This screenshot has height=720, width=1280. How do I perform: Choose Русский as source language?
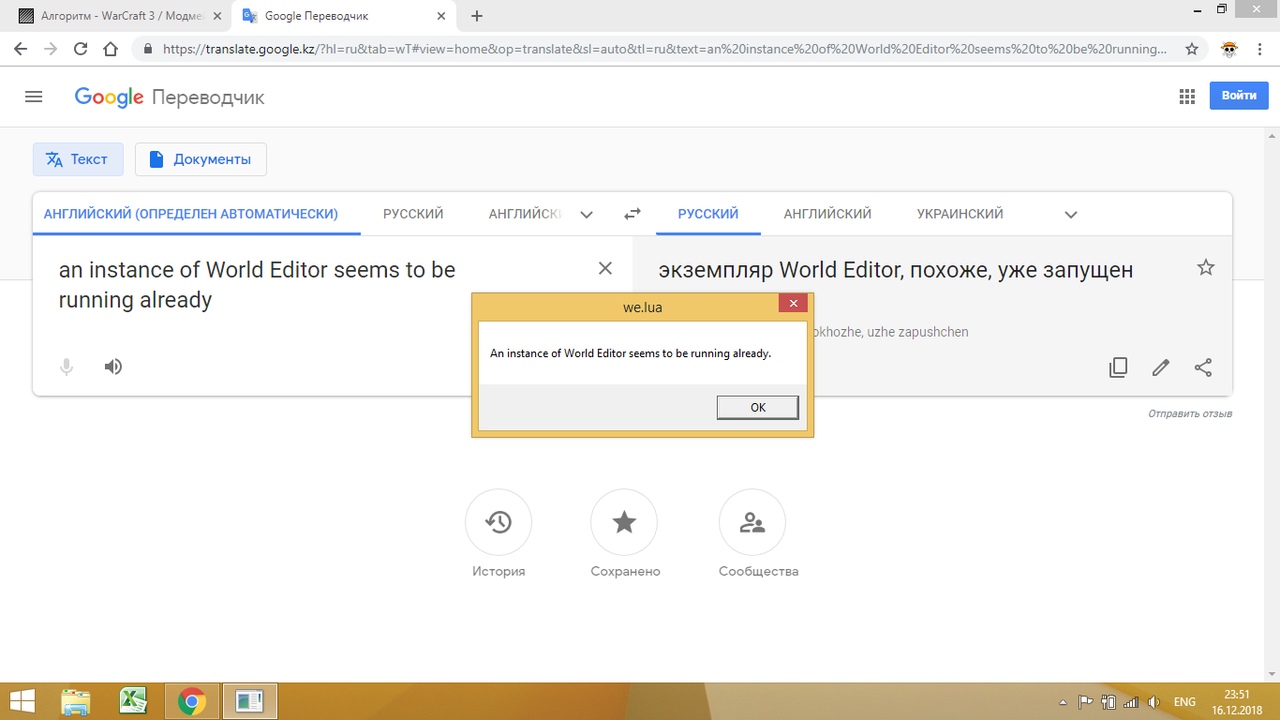(413, 214)
